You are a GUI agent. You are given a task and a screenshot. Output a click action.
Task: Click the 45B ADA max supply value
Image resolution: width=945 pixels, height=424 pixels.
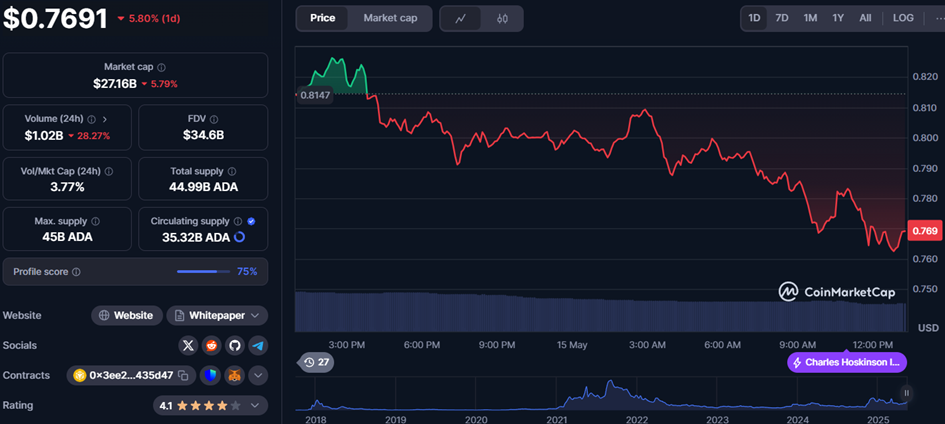[67, 237]
